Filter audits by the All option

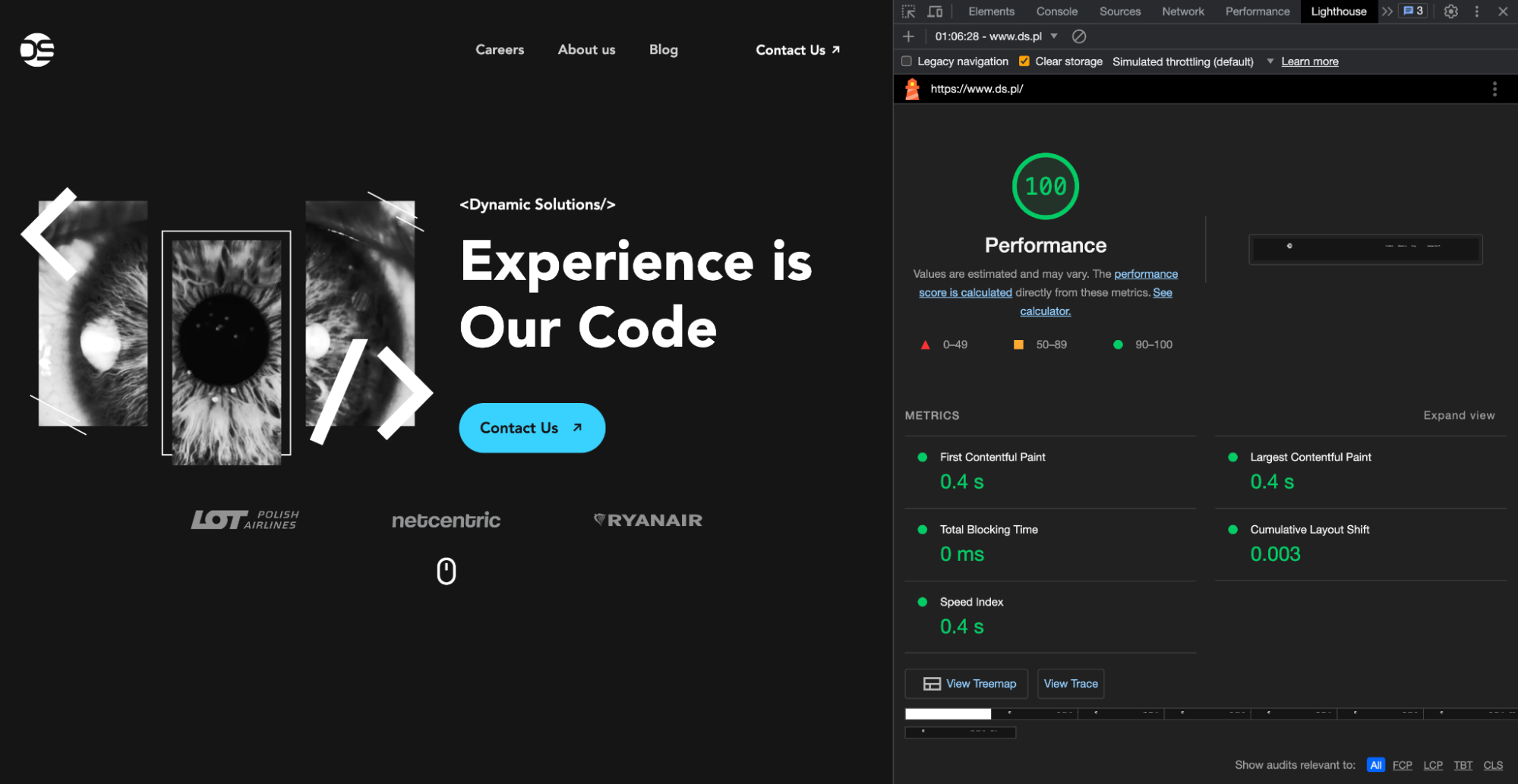click(x=1375, y=765)
